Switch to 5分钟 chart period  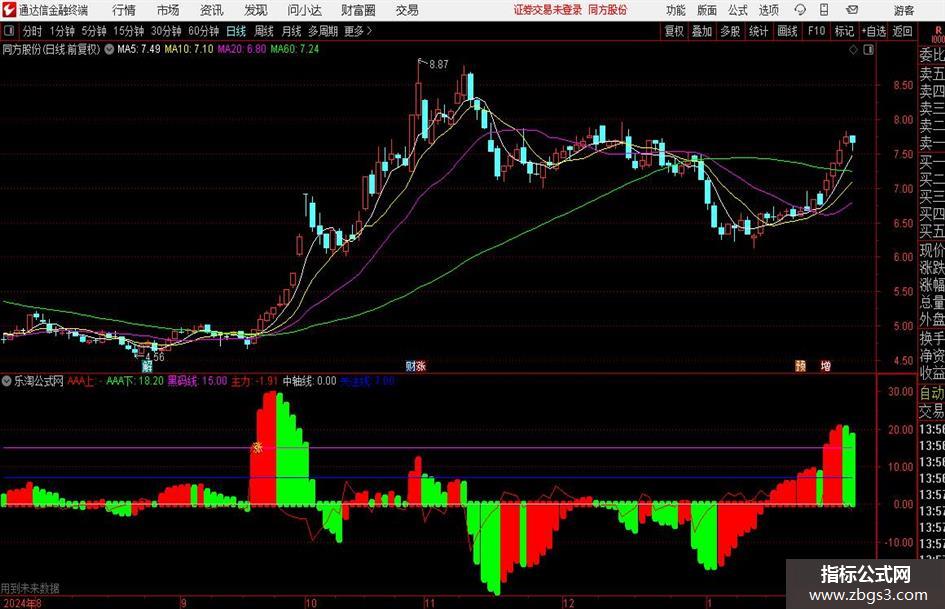click(94, 31)
